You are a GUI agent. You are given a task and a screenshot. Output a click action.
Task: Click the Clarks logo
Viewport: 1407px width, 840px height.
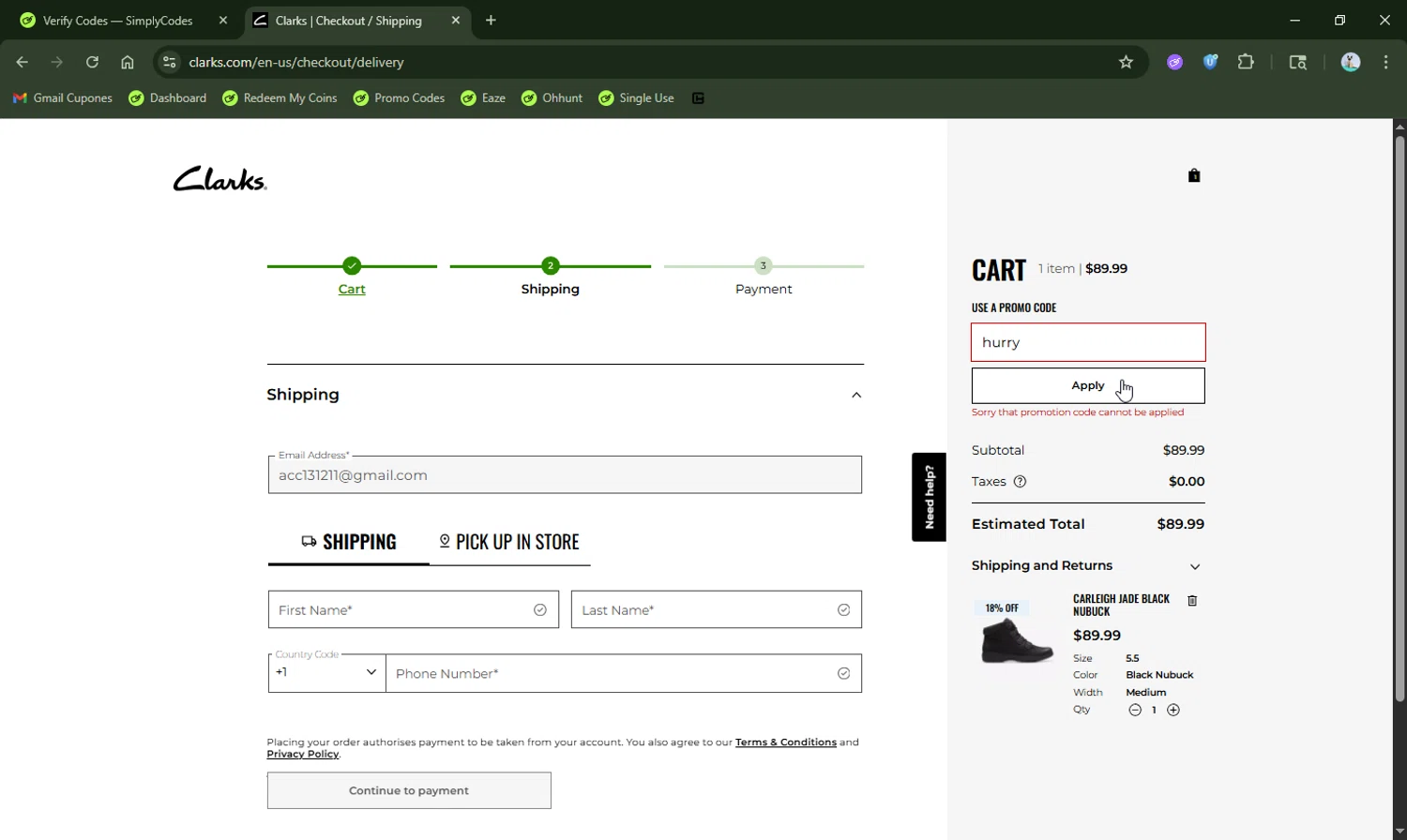220,178
